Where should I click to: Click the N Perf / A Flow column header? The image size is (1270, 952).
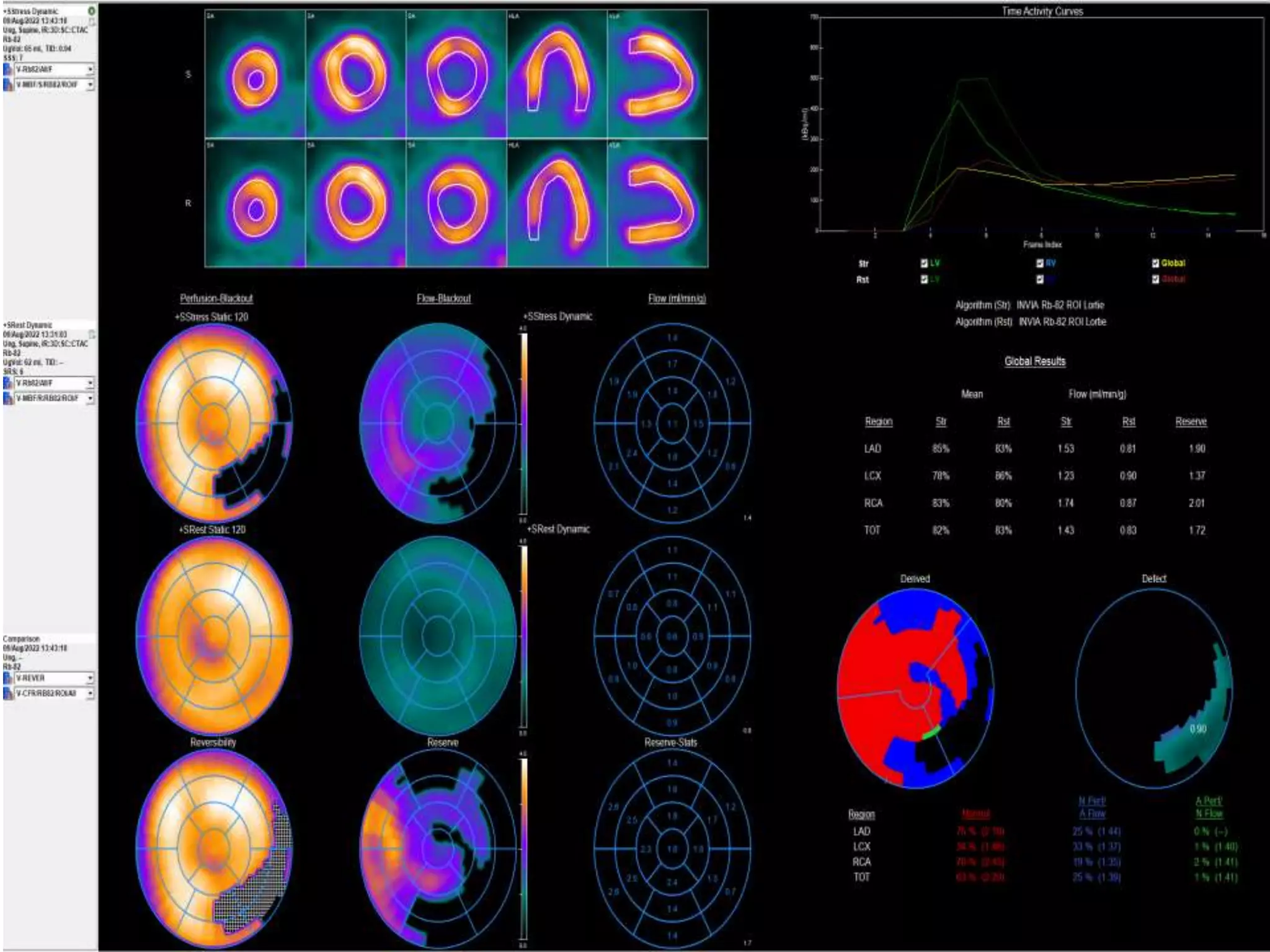pyautogui.click(x=1092, y=808)
